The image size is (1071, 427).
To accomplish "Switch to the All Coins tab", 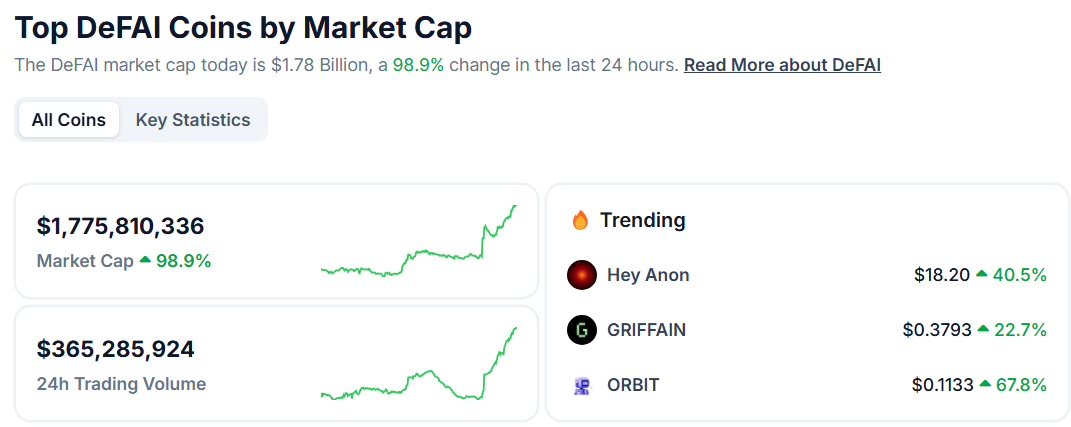I will point(68,120).
